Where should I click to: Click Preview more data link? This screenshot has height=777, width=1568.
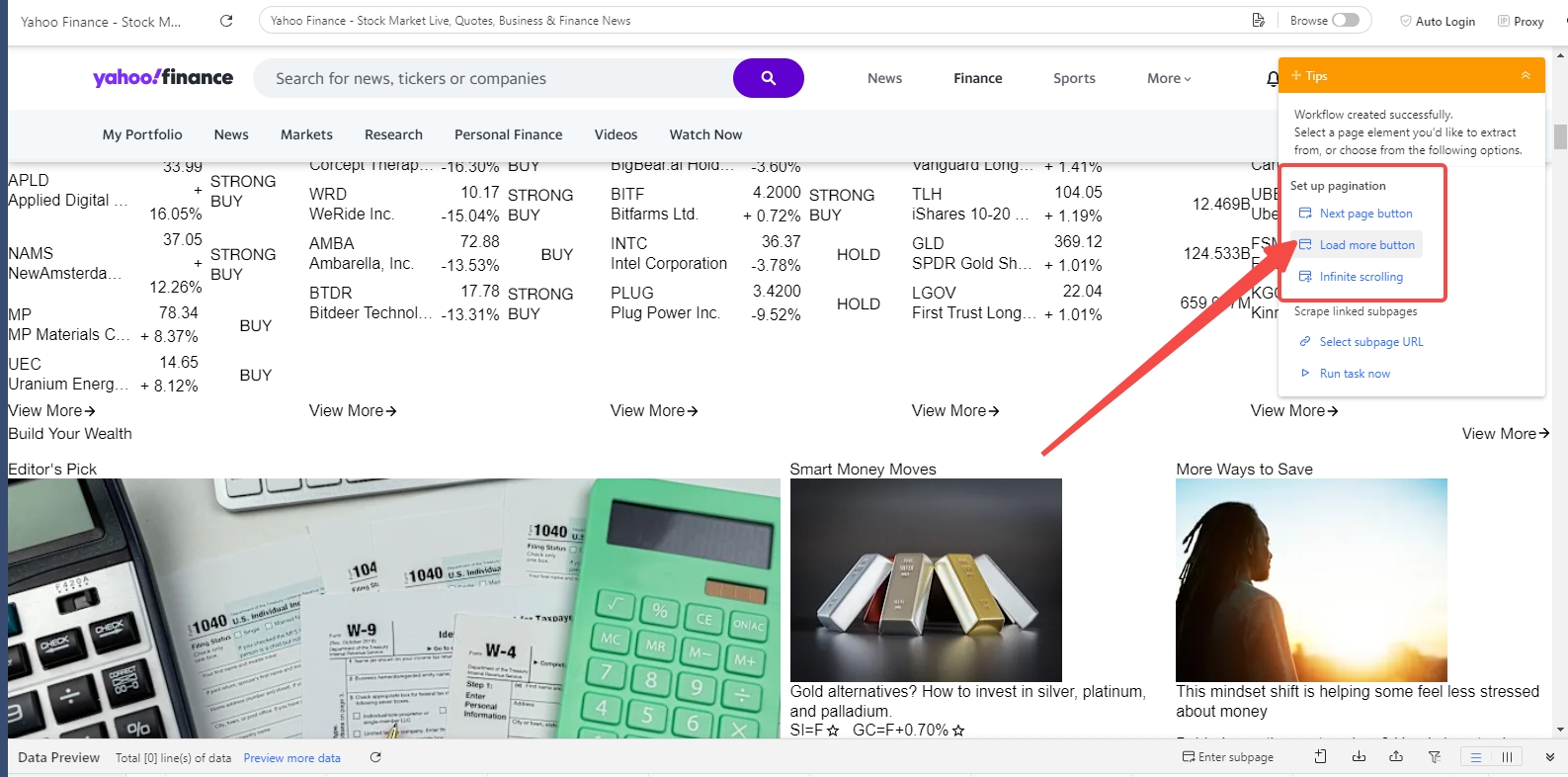pos(291,758)
